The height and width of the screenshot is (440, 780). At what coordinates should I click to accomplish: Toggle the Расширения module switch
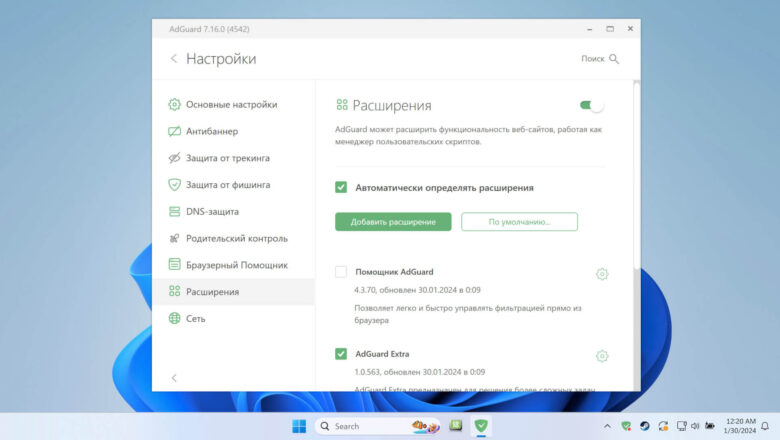point(591,105)
